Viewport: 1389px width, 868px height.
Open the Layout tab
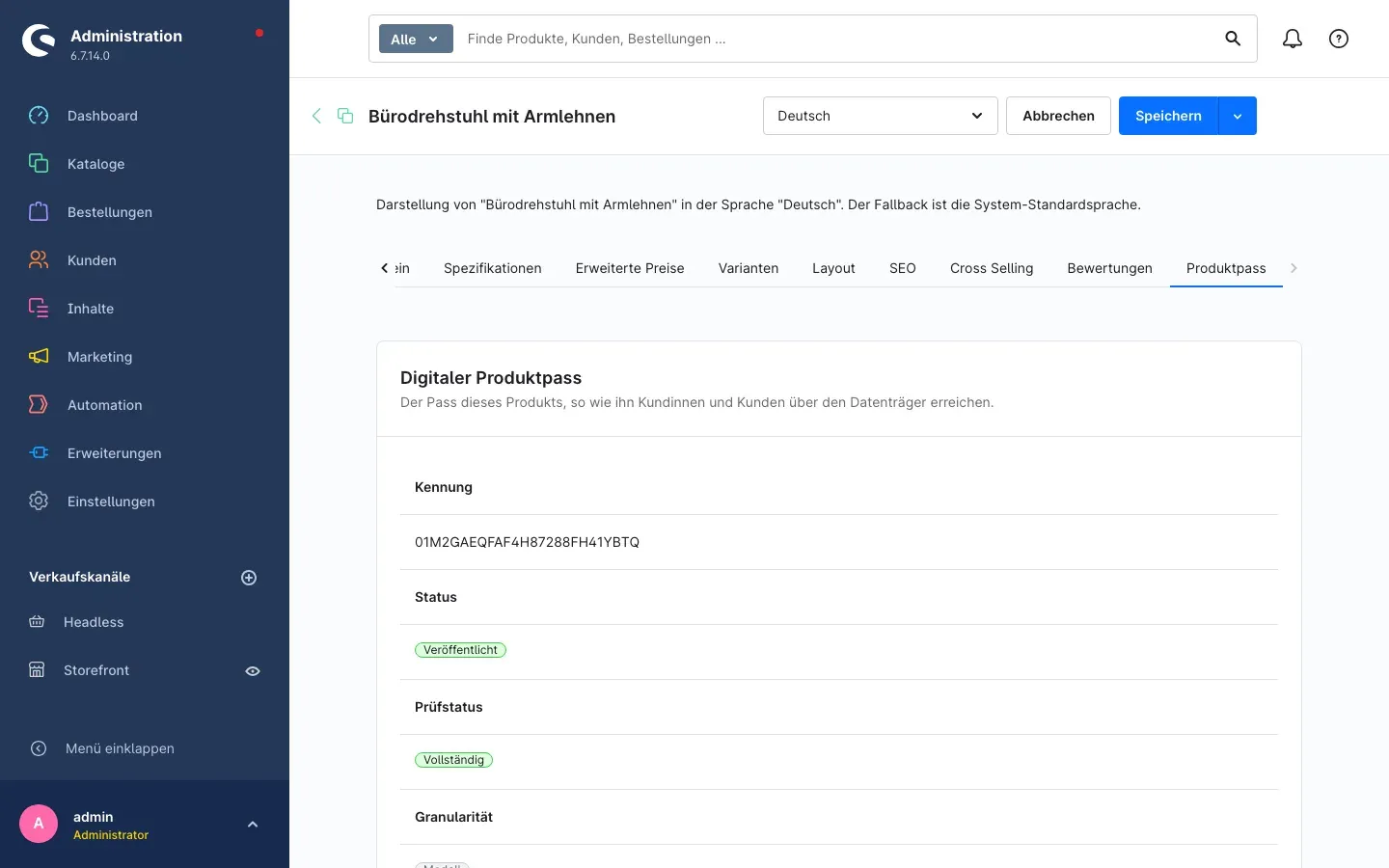click(833, 268)
